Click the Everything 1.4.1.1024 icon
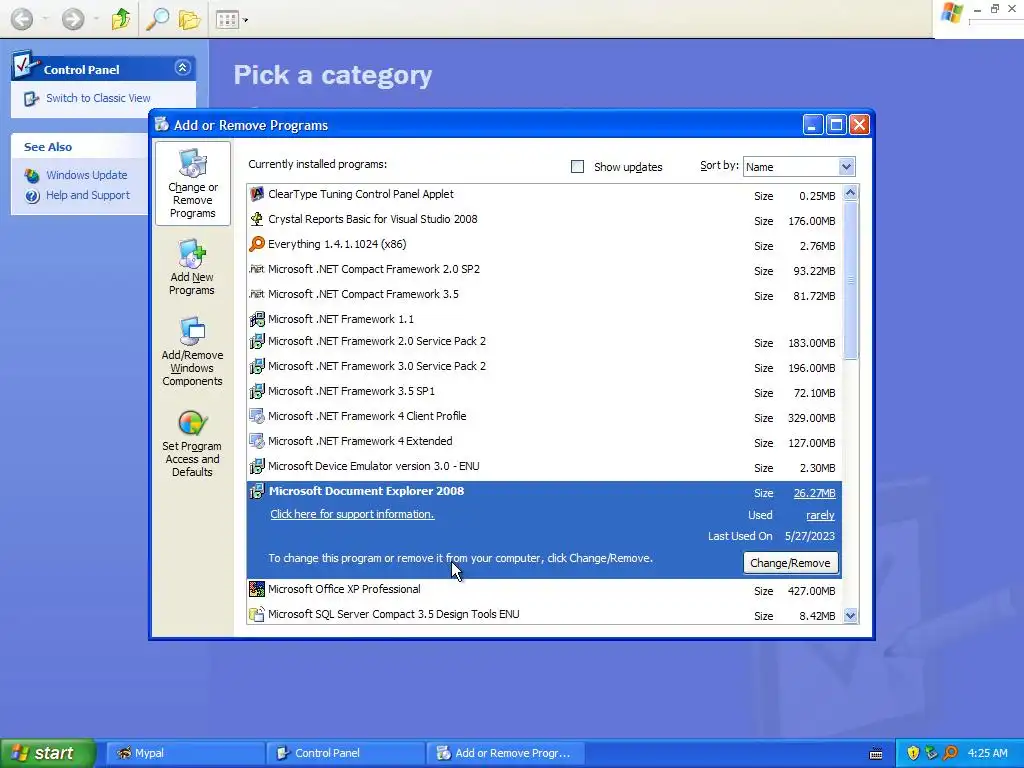This screenshot has width=1024, height=768. (257, 244)
